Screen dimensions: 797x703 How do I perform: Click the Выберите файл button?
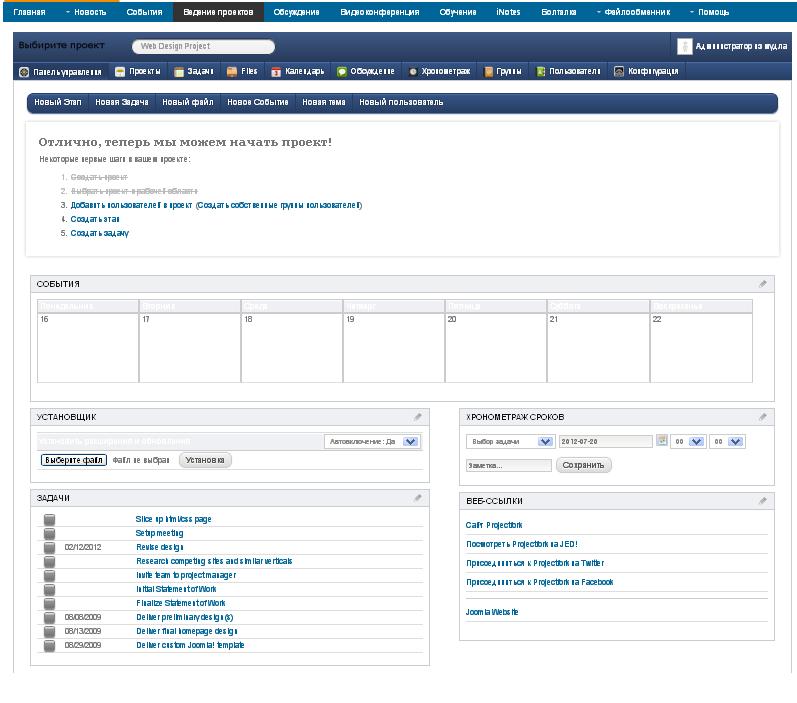click(x=74, y=460)
